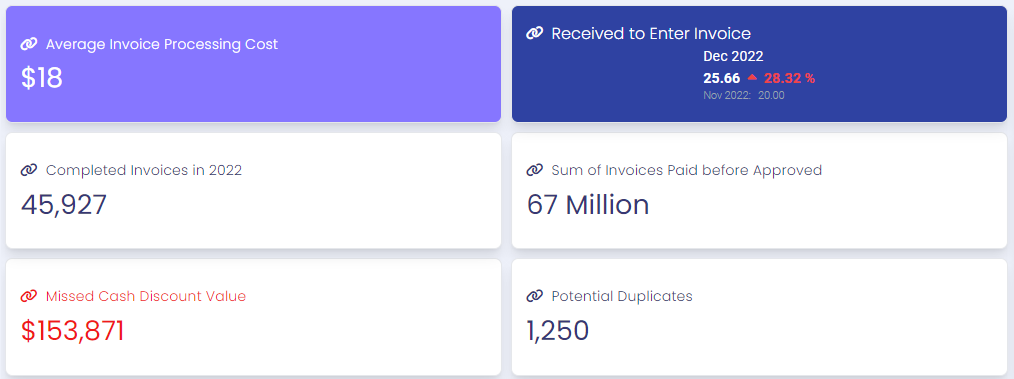Click link icon beside Received to Enter Invoice
Screen dimensions: 1014x379
click(x=534, y=33)
